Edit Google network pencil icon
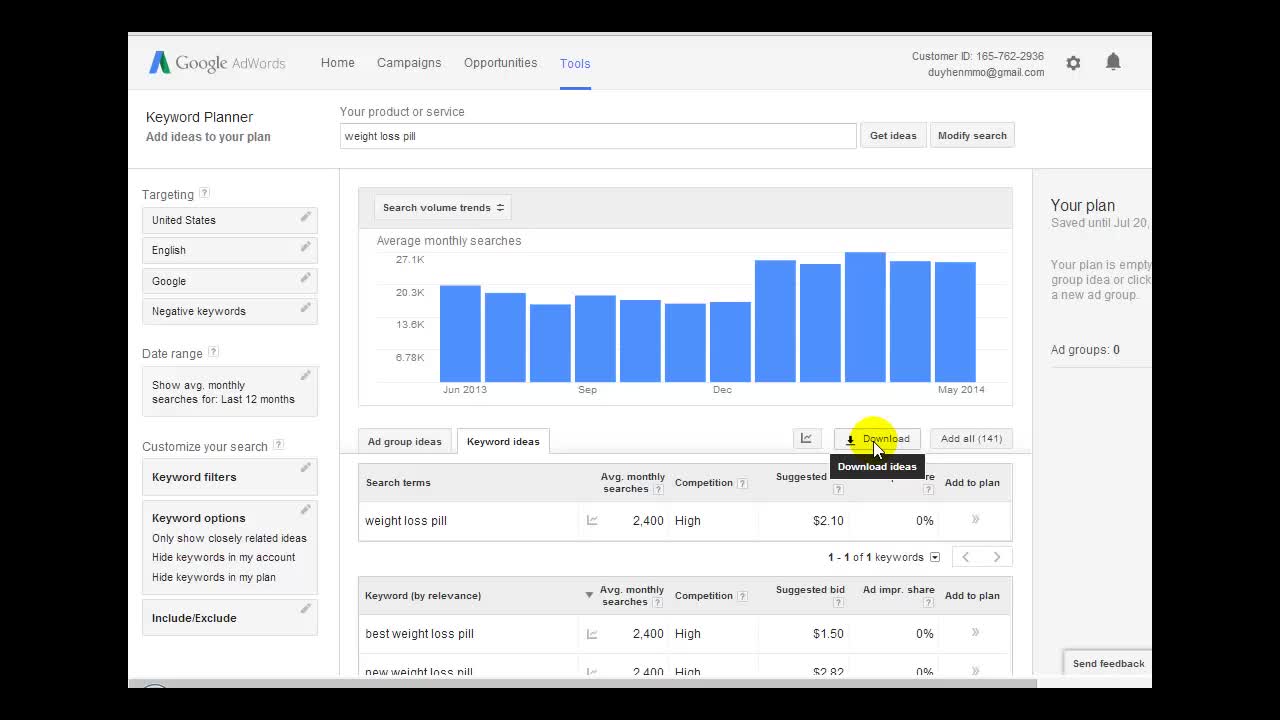 (306, 278)
